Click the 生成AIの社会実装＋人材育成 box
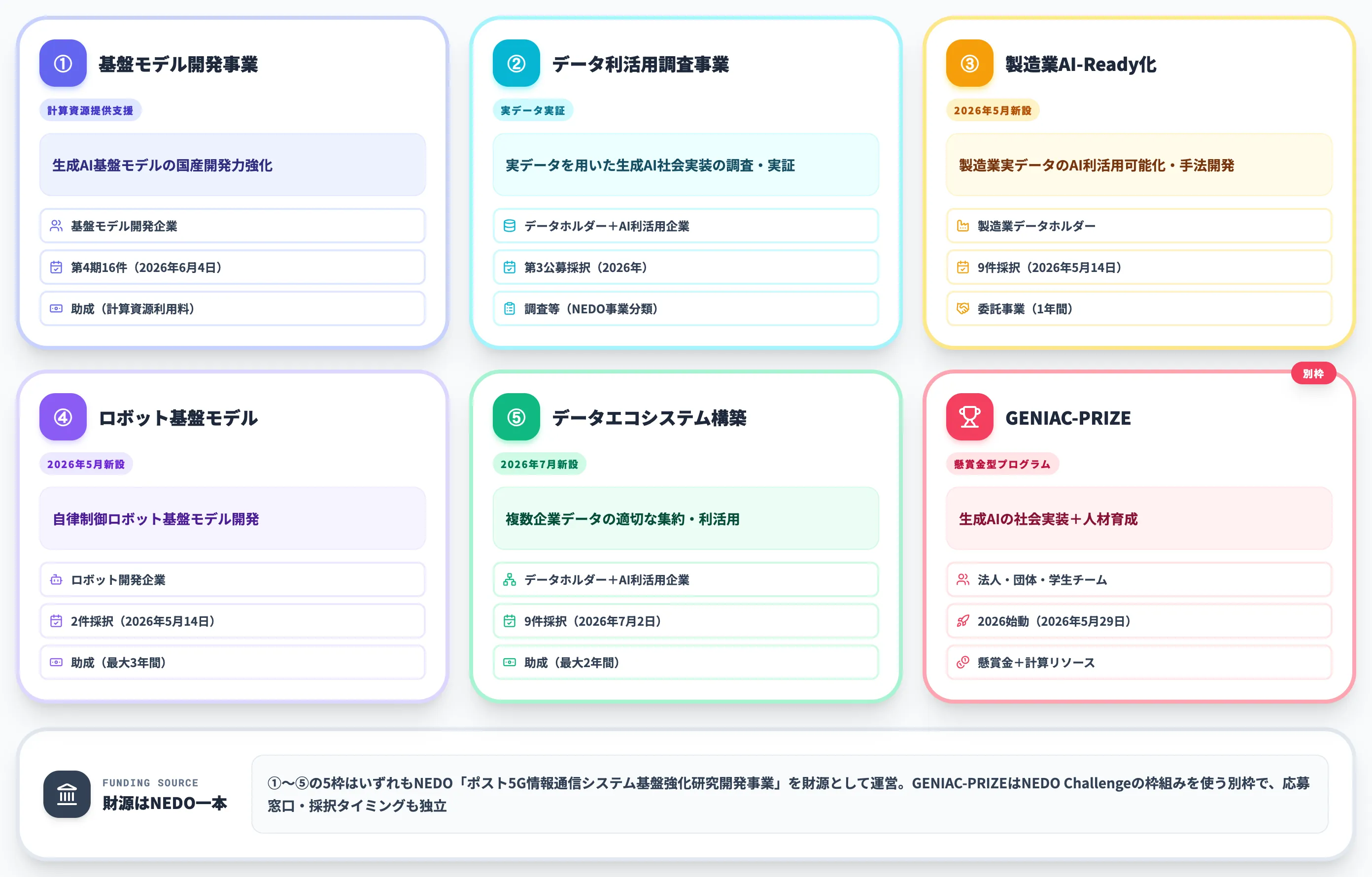1372x877 pixels. (x=1139, y=519)
